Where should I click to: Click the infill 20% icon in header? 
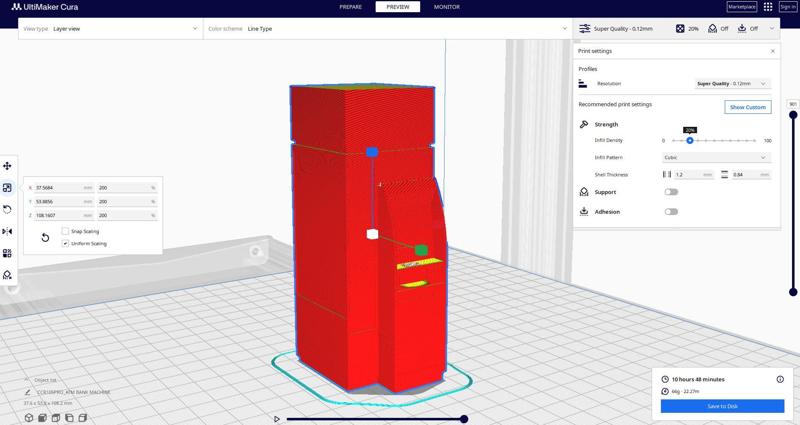pyautogui.click(x=680, y=29)
